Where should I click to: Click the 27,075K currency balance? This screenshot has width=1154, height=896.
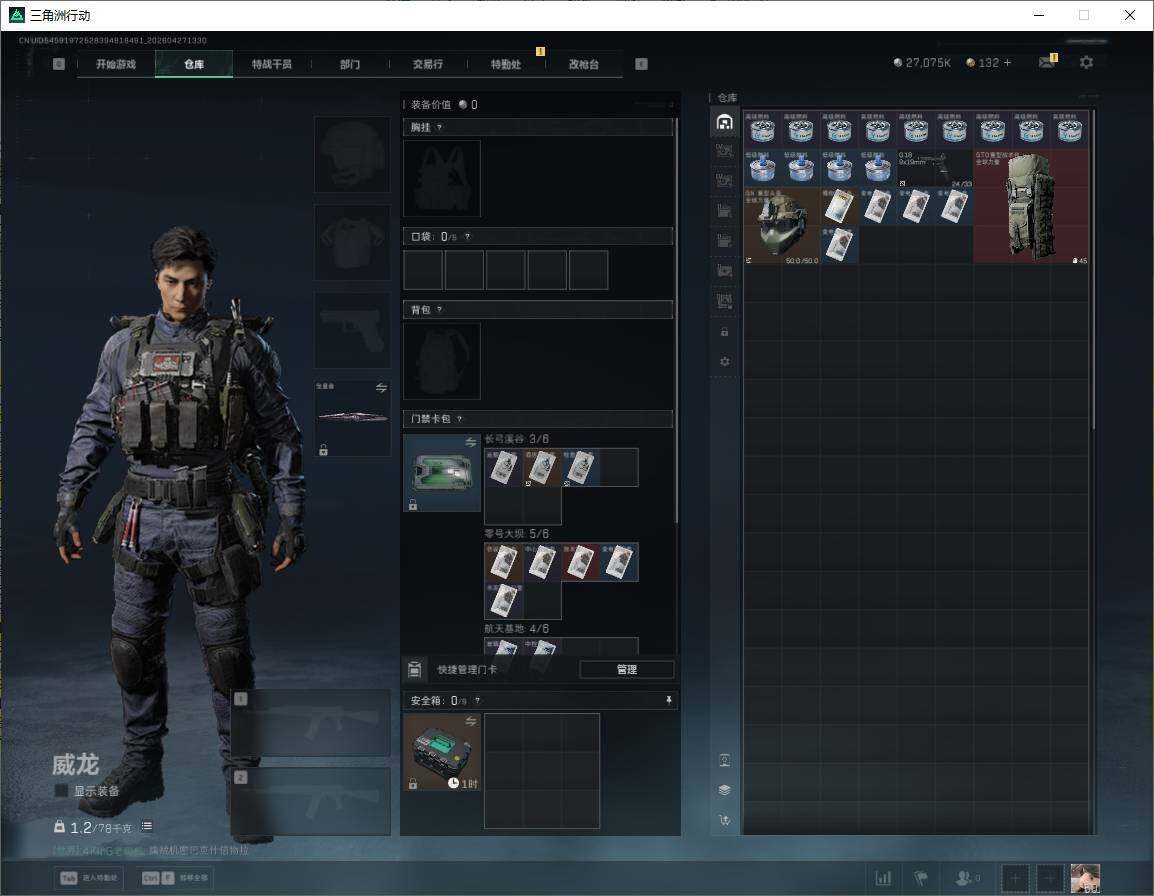tap(921, 63)
